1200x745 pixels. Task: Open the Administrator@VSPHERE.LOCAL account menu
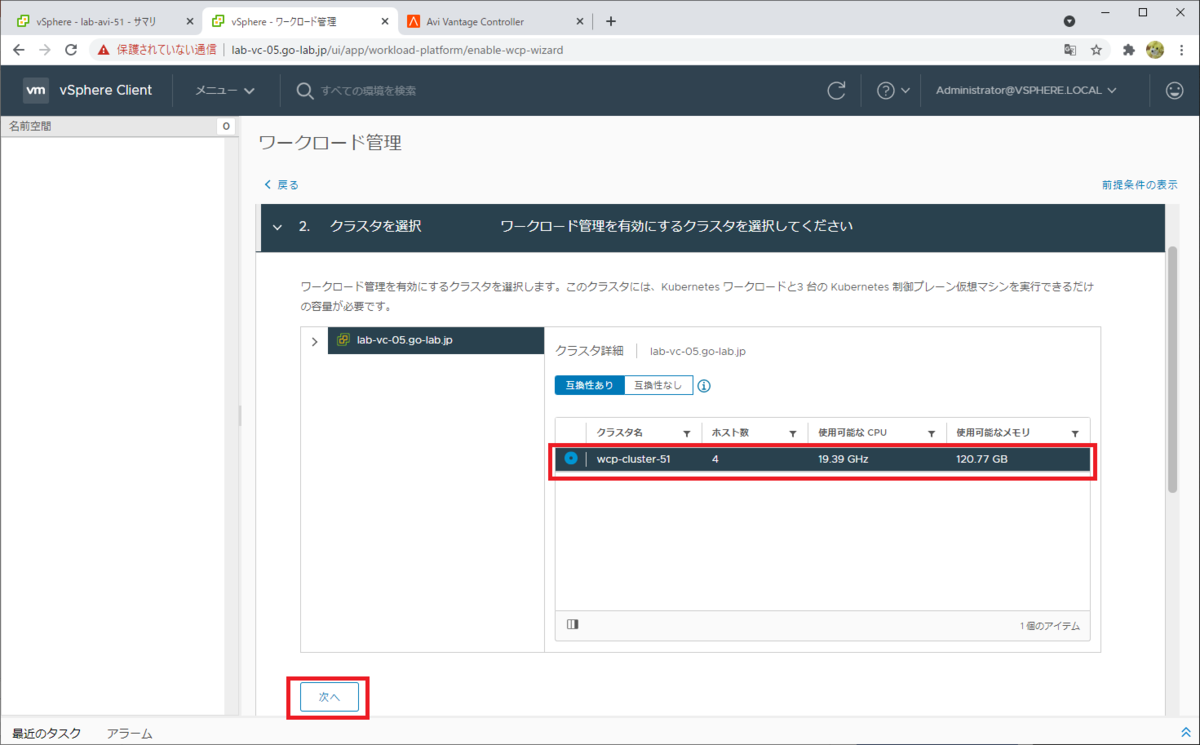click(x=1024, y=90)
